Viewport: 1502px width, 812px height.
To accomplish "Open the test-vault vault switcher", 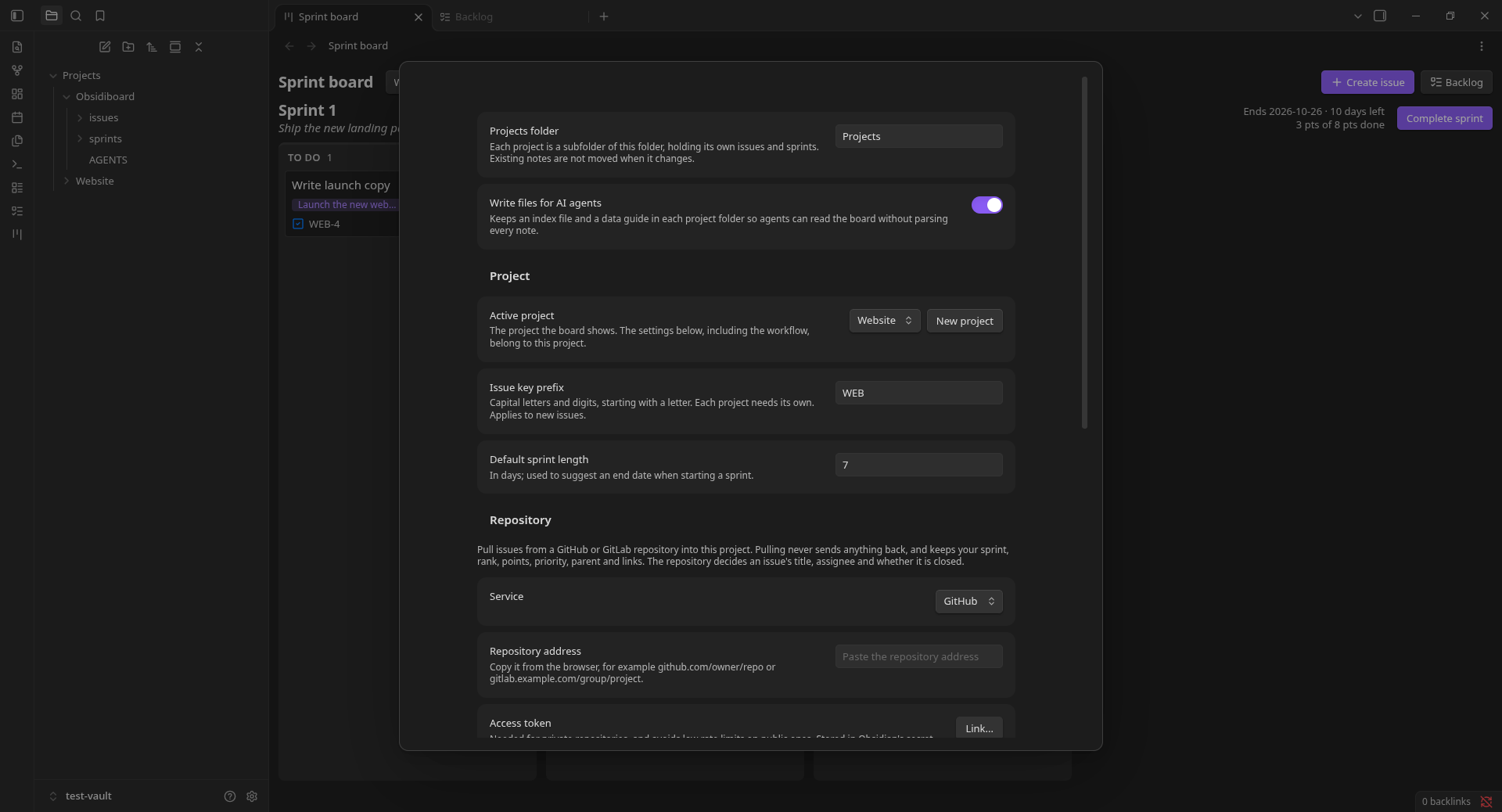I will 81,796.
